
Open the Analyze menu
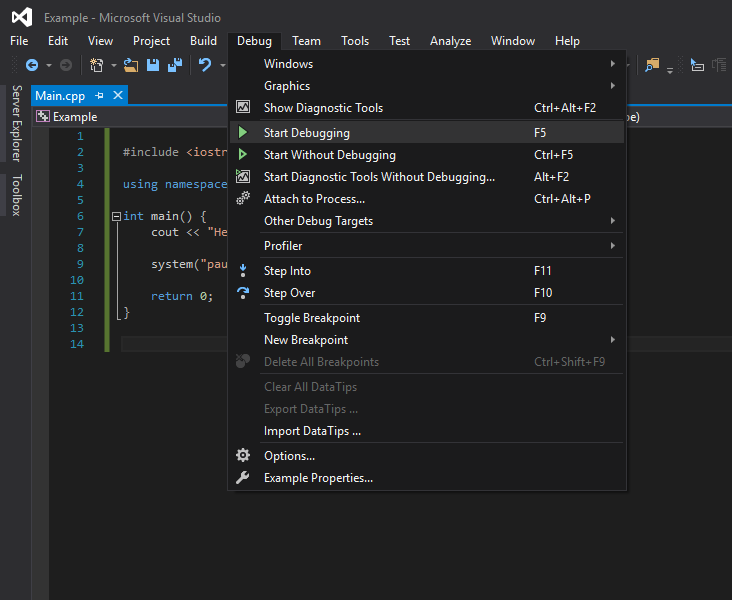450,41
